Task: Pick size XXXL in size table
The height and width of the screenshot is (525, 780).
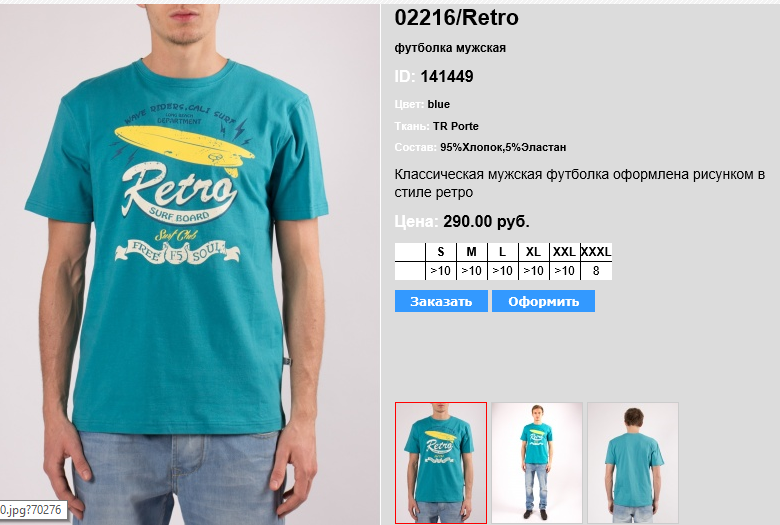Action: click(x=596, y=252)
